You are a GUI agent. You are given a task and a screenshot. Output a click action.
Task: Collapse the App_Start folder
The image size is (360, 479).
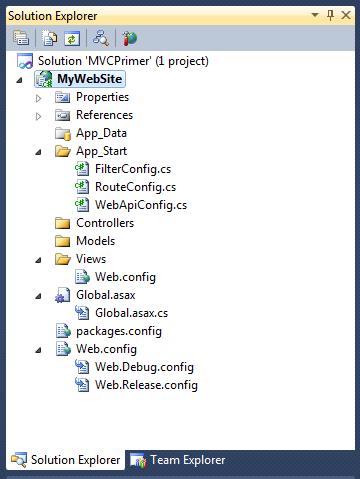coord(38,152)
